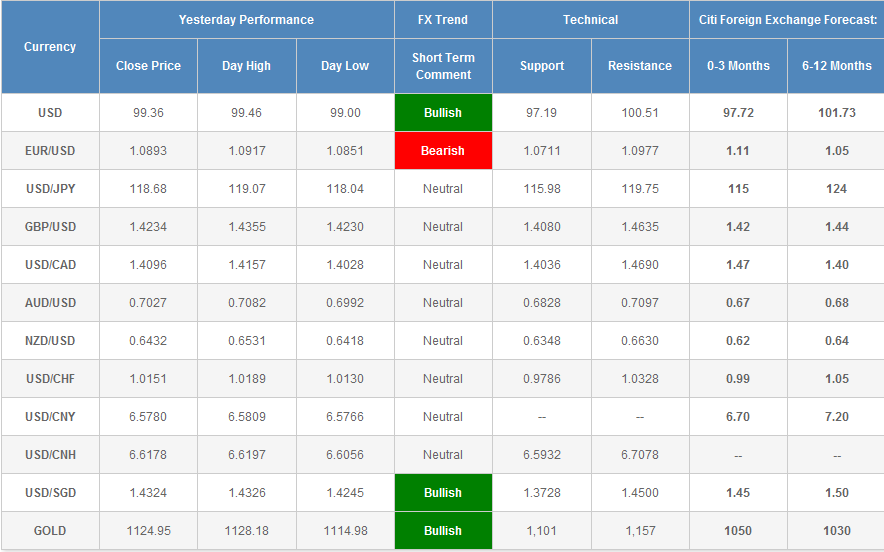The image size is (884, 552).
Task: Select the Yesterday Performance header
Action: point(246,20)
